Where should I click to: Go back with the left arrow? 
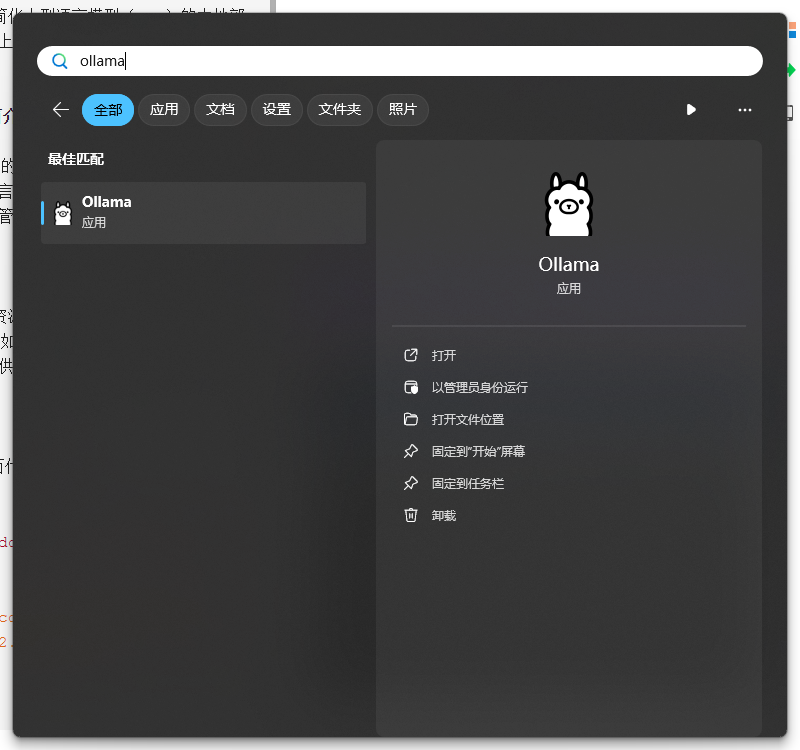[x=61, y=110]
